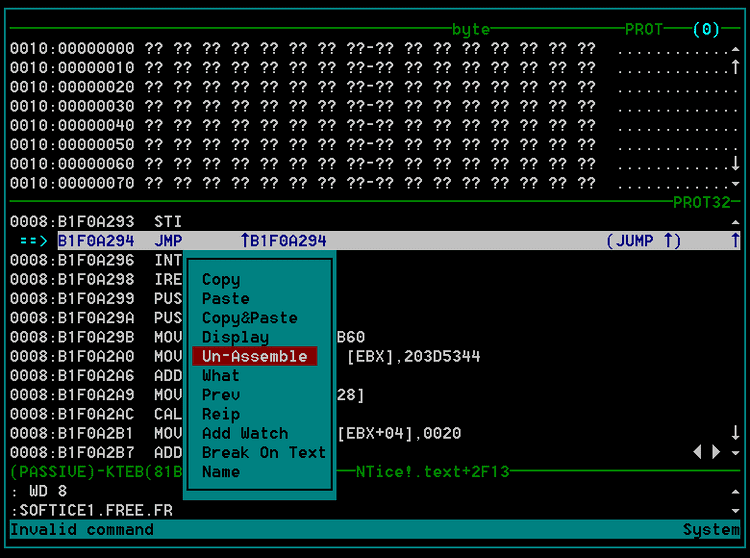Pick Copy&Paste from the popup menu

(x=250, y=318)
